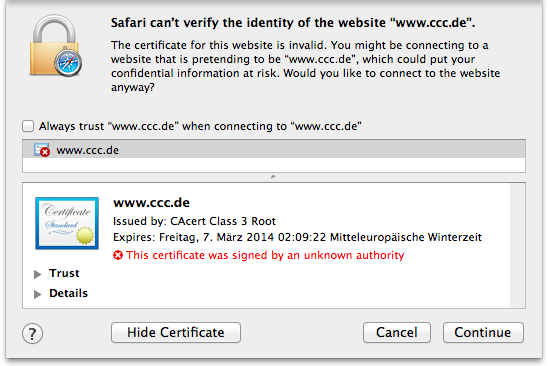
Task: Click the red unknown authority warning text
Action: click(265, 255)
